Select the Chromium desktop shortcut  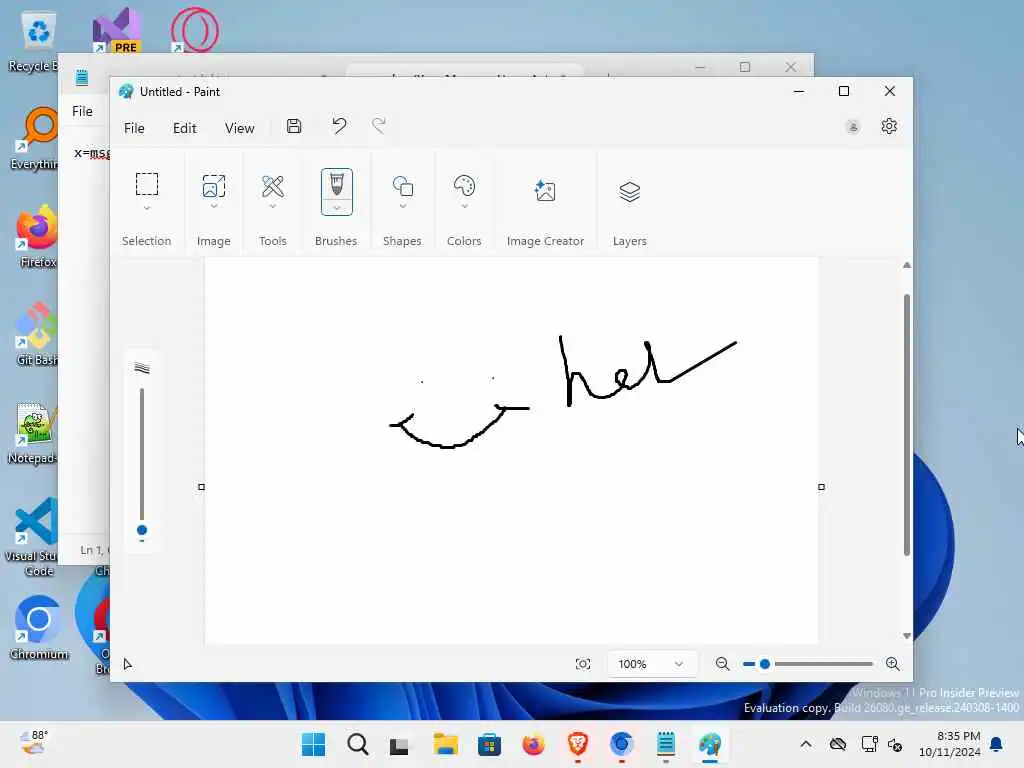coord(39,627)
